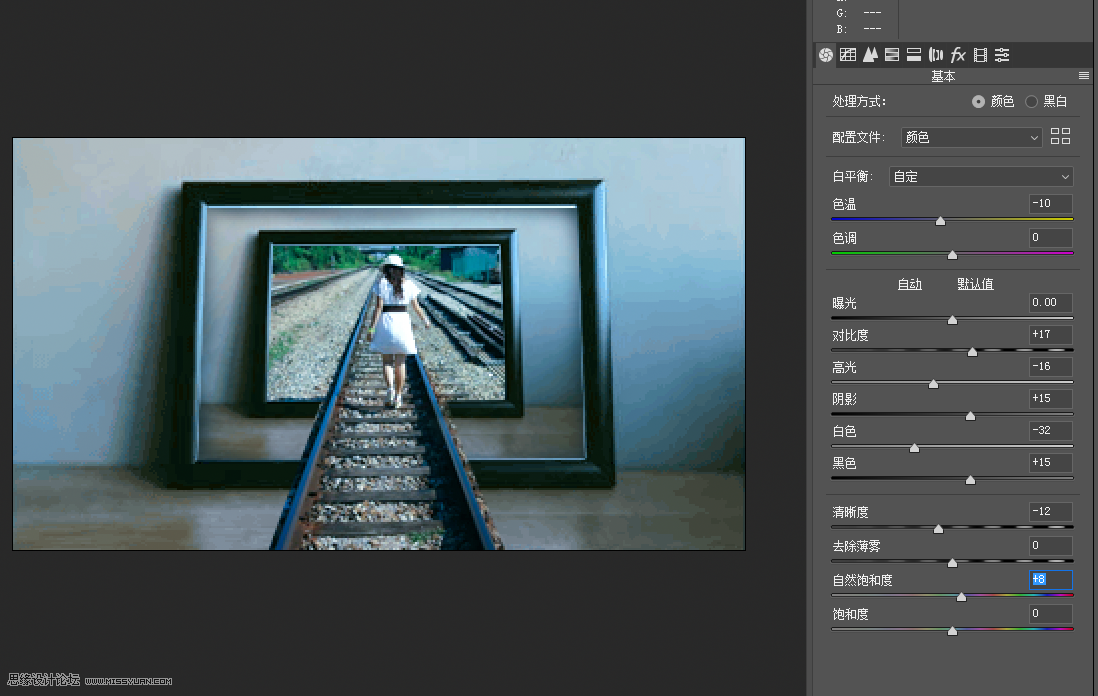Click the 白色 whites slider handle
This screenshot has width=1098, height=696.
915,447
